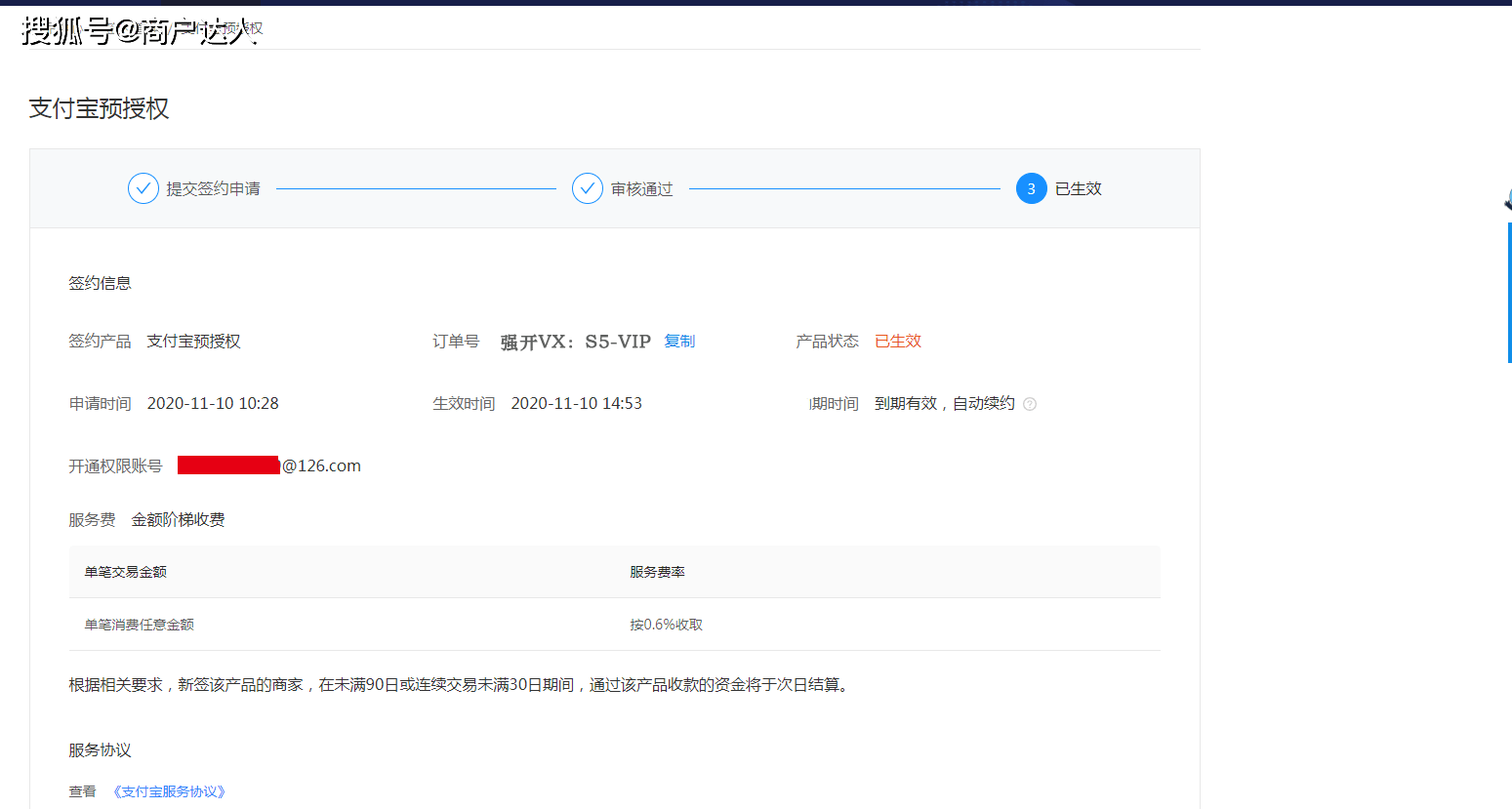Click the blue scrollbar at right edge

[1509, 293]
